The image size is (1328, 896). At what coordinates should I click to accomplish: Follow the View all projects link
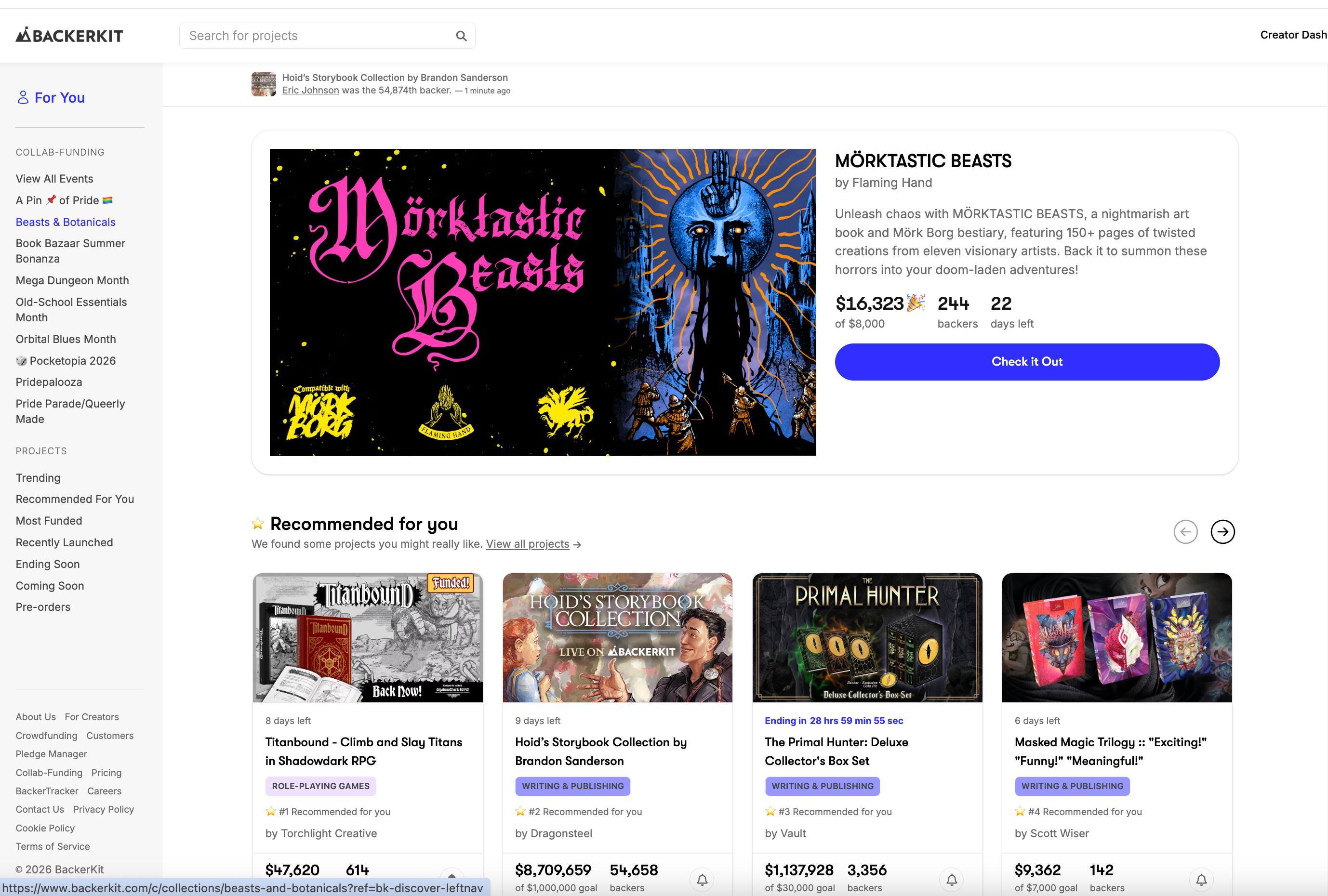click(528, 544)
